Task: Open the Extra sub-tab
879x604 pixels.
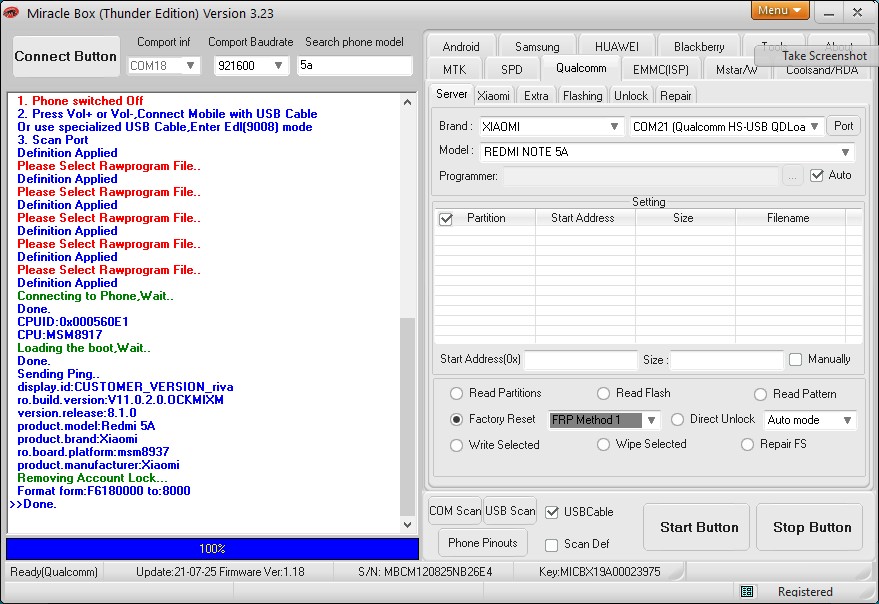Action: (536, 96)
